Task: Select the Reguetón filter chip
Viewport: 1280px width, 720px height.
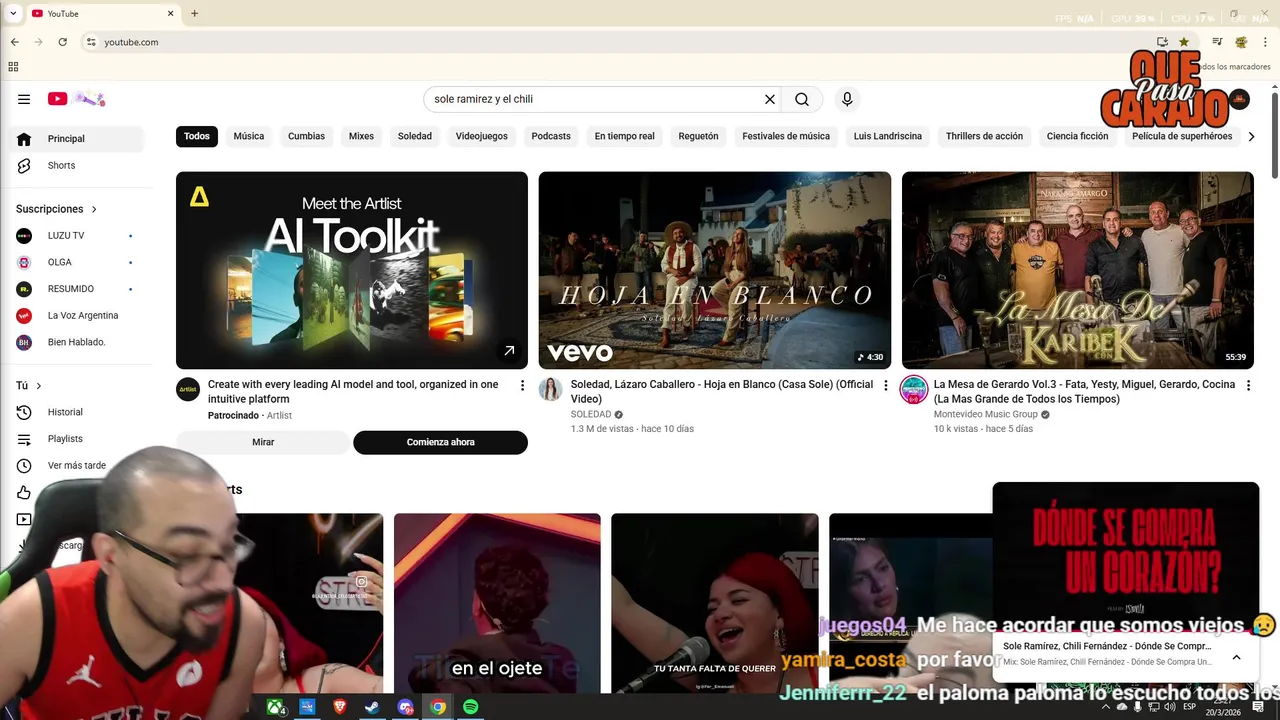Action: point(698,136)
